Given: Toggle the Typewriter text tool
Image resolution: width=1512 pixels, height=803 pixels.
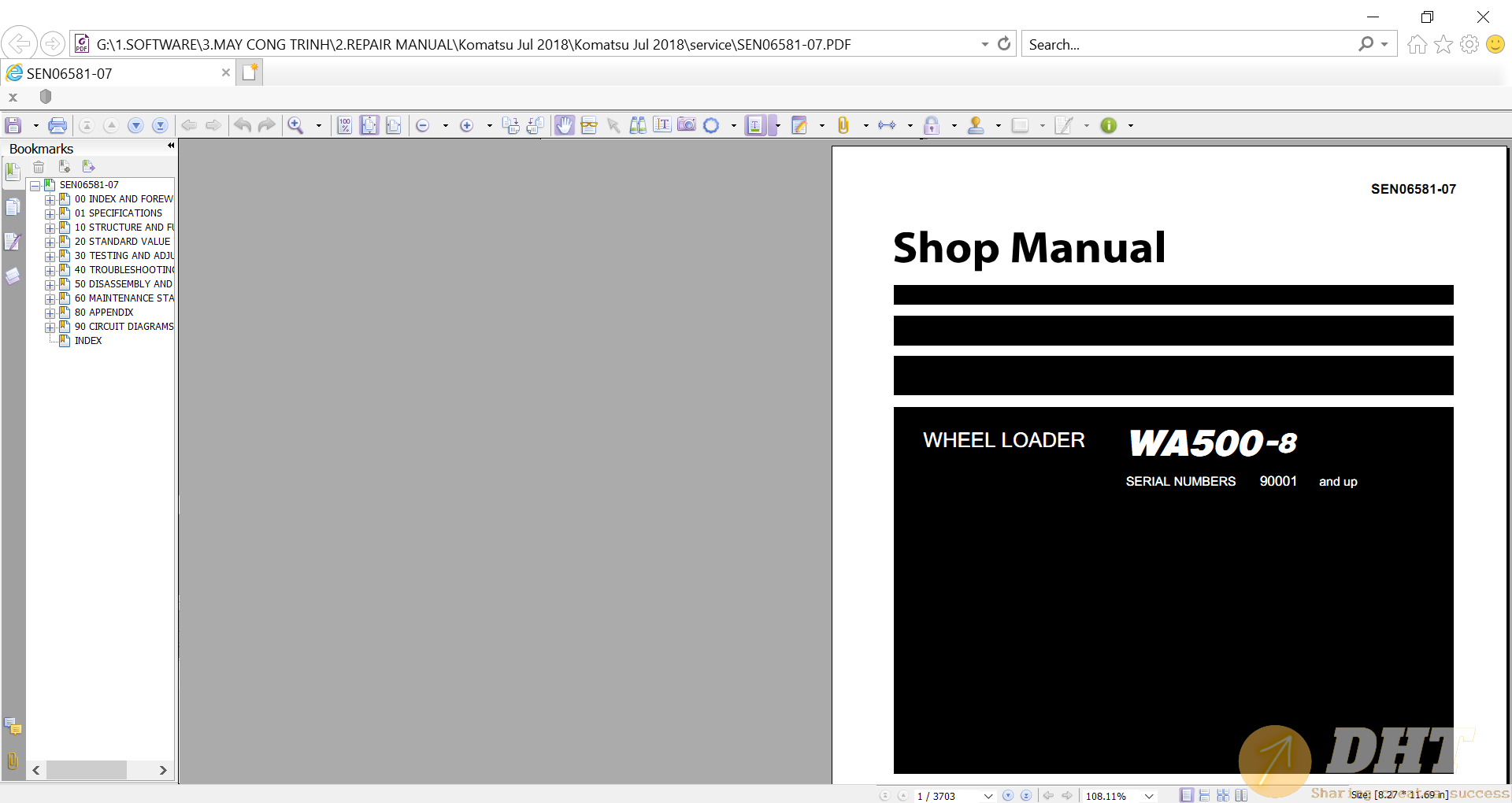Looking at the screenshot, I should pyautogui.click(x=755, y=125).
